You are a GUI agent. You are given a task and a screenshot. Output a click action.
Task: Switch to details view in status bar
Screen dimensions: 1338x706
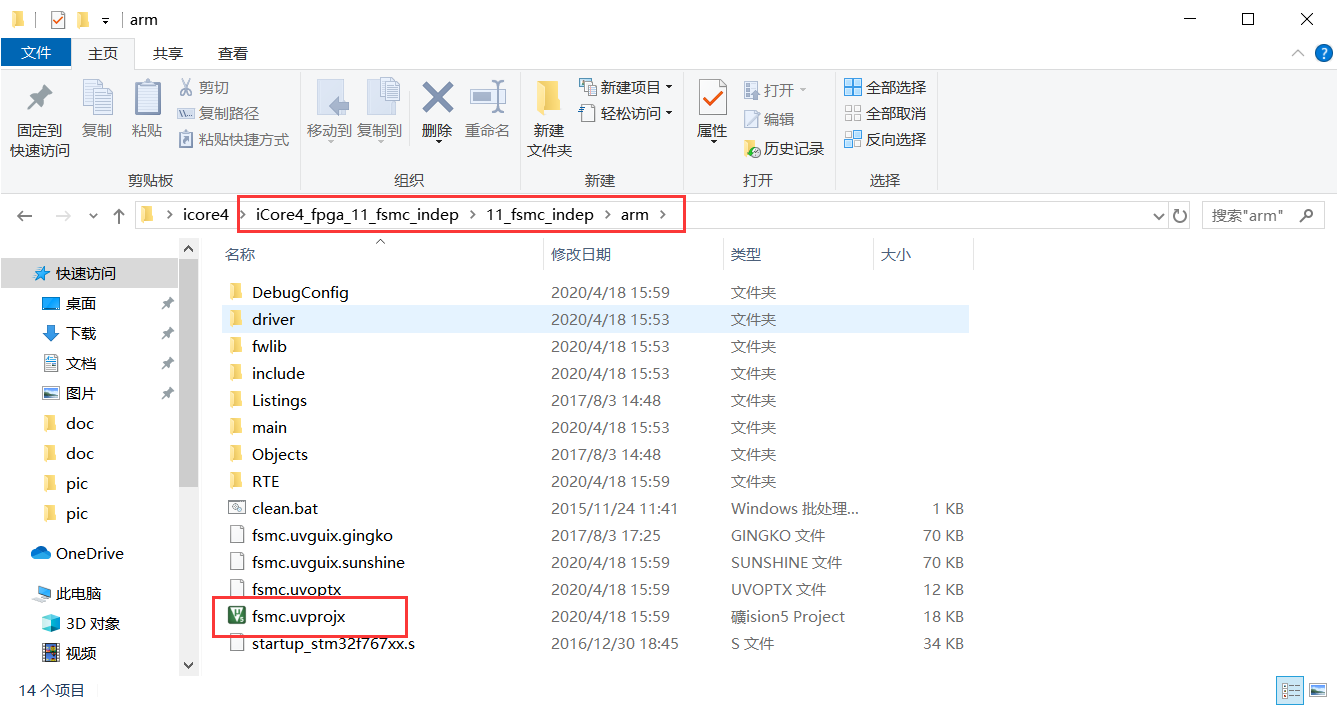(x=1291, y=691)
